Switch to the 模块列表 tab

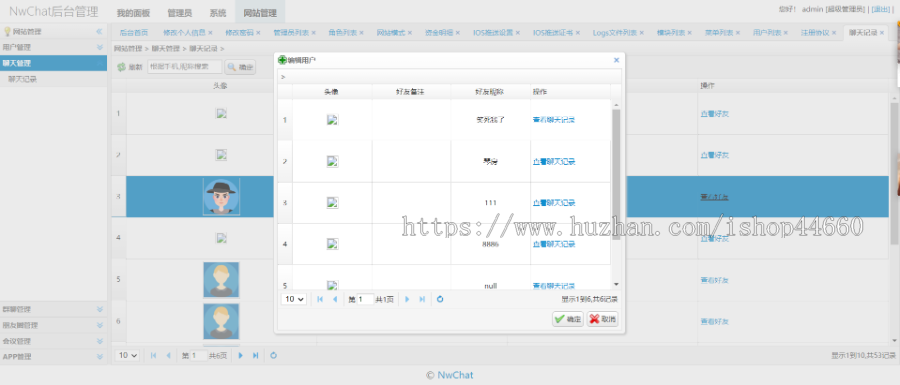click(670, 33)
